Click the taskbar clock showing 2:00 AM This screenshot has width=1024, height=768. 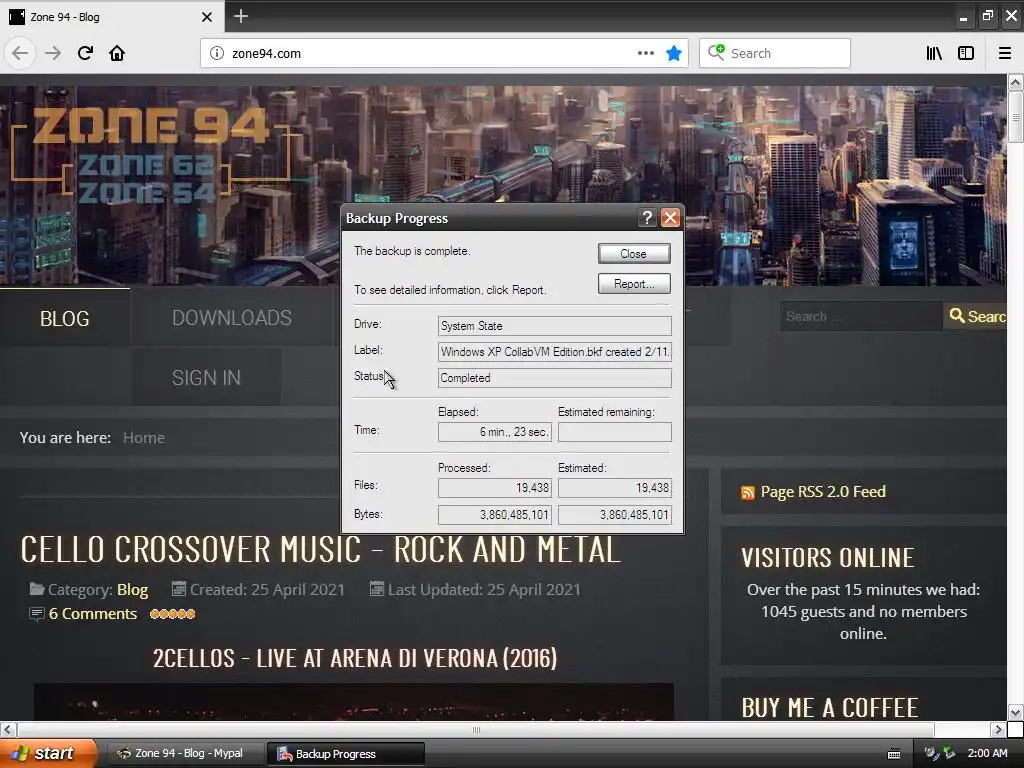(987, 753)
